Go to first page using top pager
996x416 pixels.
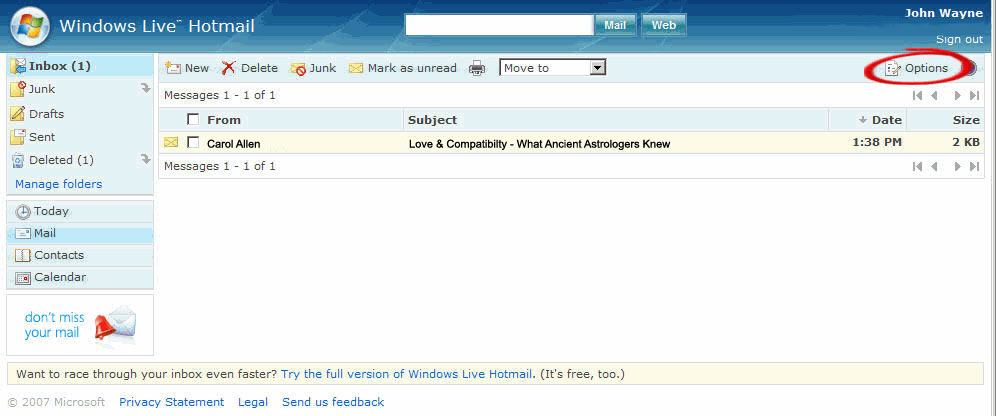tap(917, 96)
